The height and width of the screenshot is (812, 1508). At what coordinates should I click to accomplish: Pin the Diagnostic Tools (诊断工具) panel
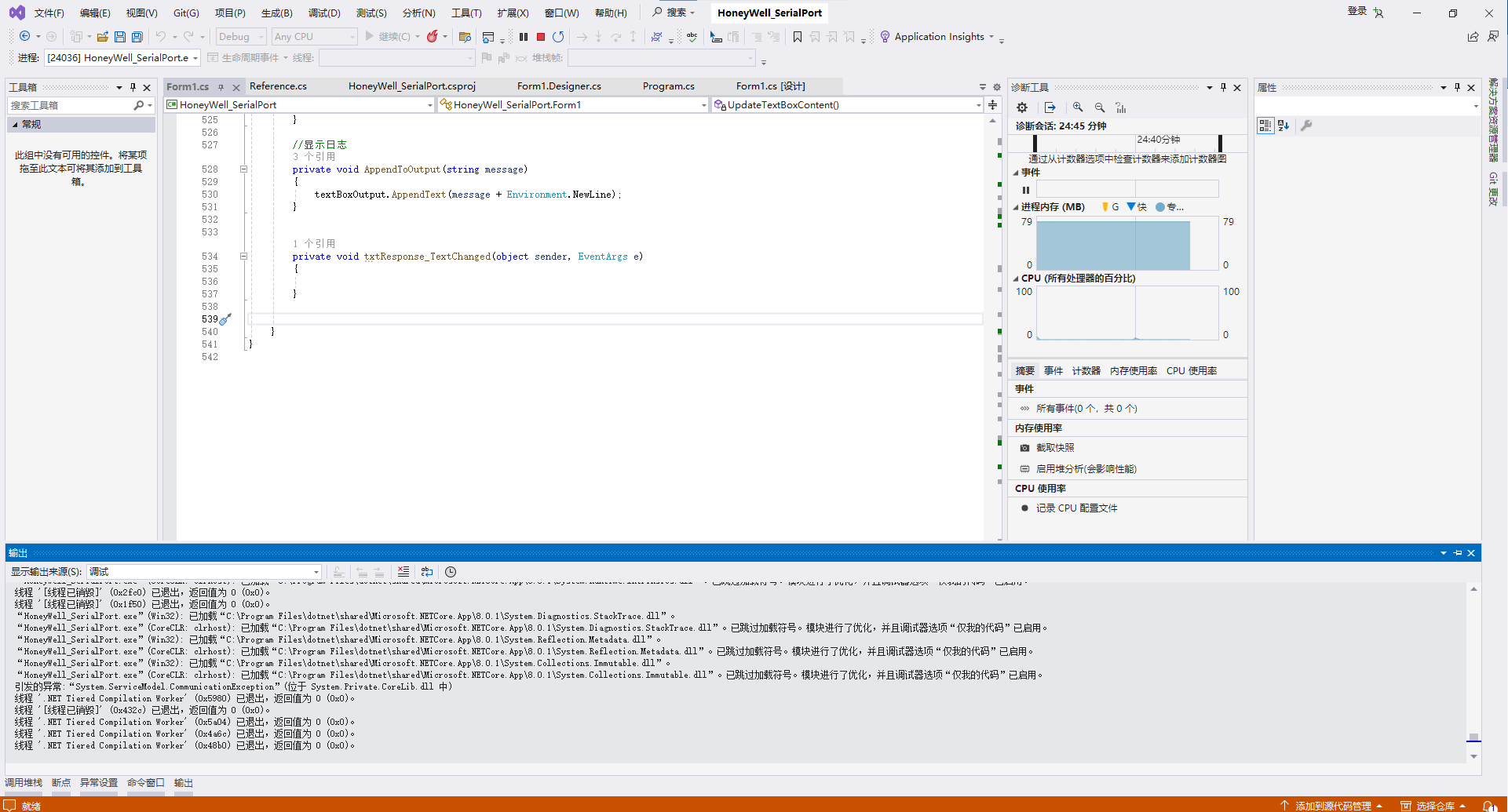pos(1223,87)
